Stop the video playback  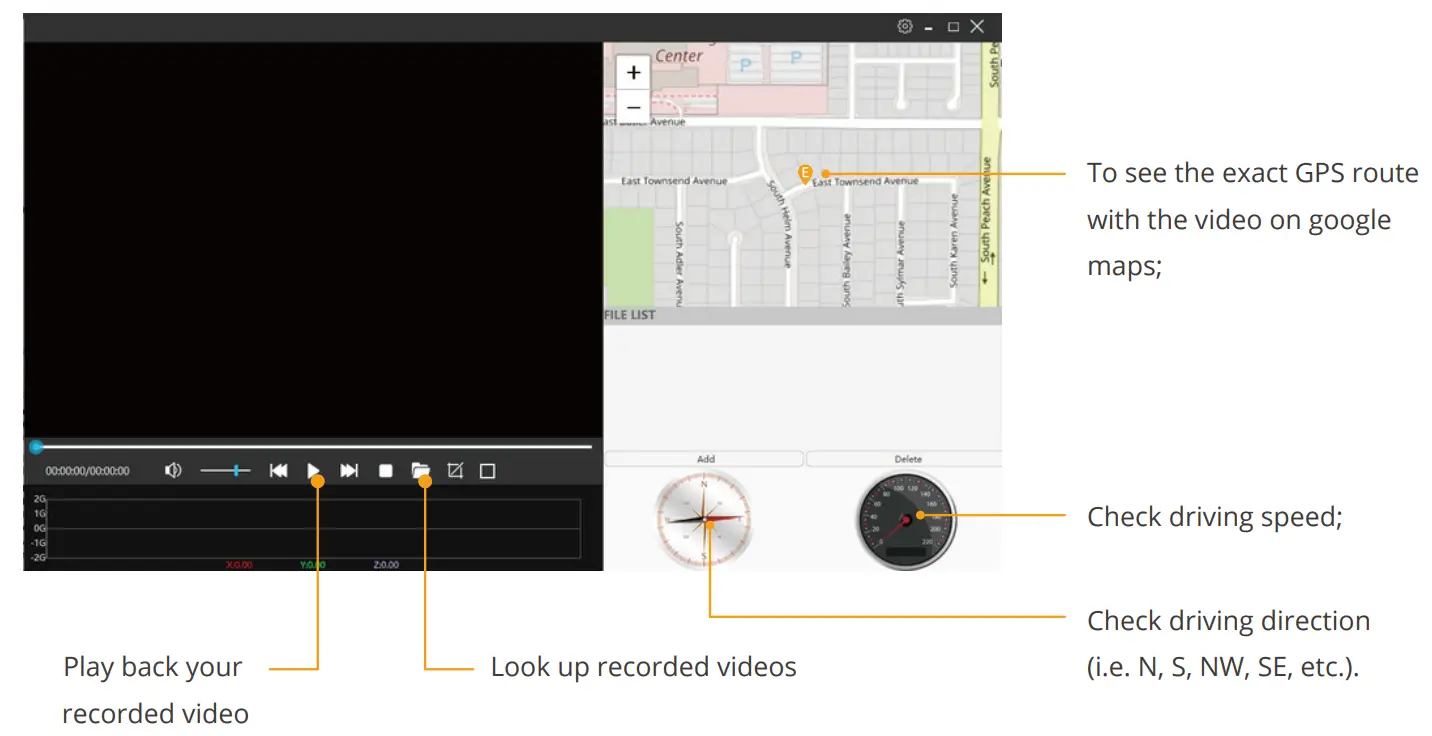click(x=385, y=470)
